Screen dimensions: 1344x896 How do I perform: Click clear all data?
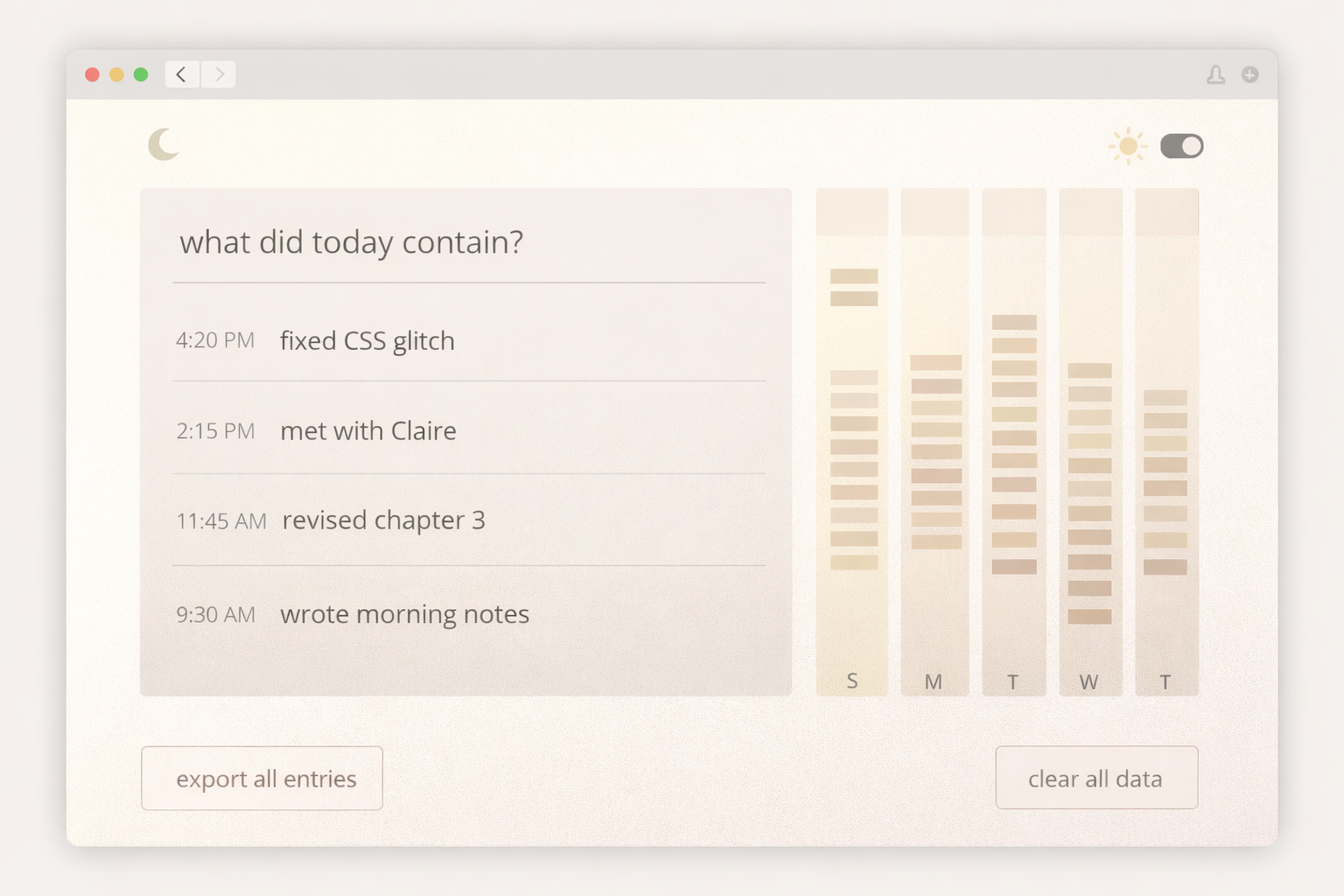coord(1095,778)
